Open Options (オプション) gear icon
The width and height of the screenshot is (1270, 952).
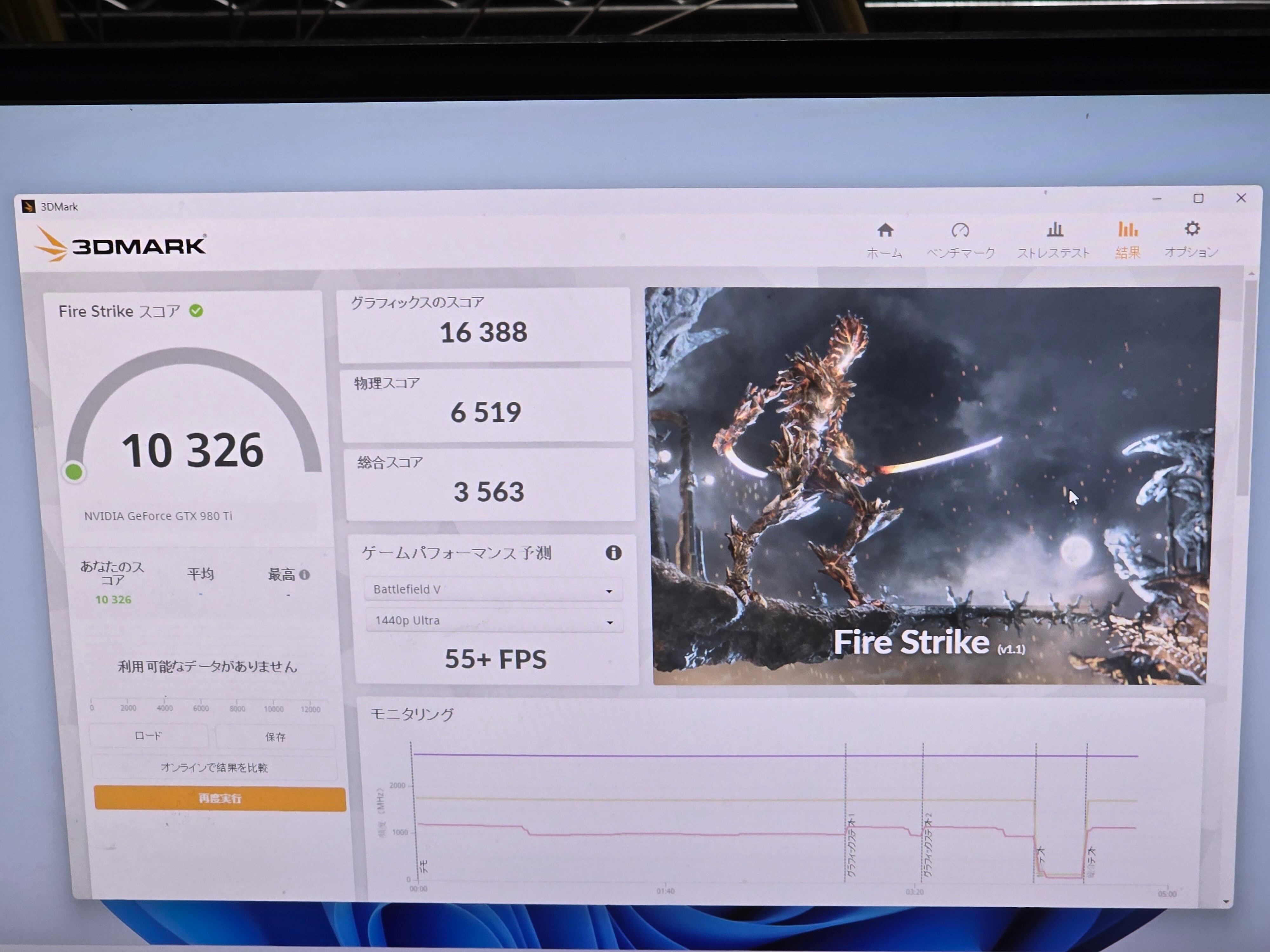[x=1192, y=229]
